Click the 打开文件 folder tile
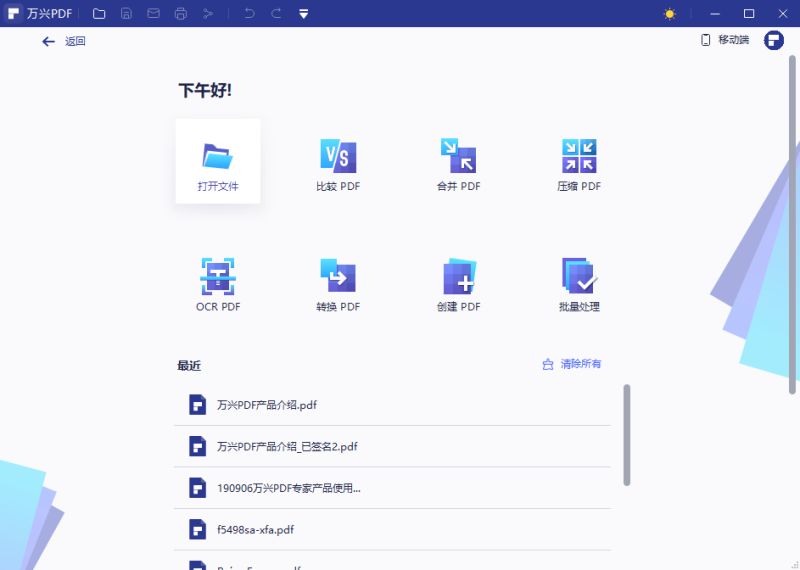The image size is (800, 570). click(x=218, y=161)
